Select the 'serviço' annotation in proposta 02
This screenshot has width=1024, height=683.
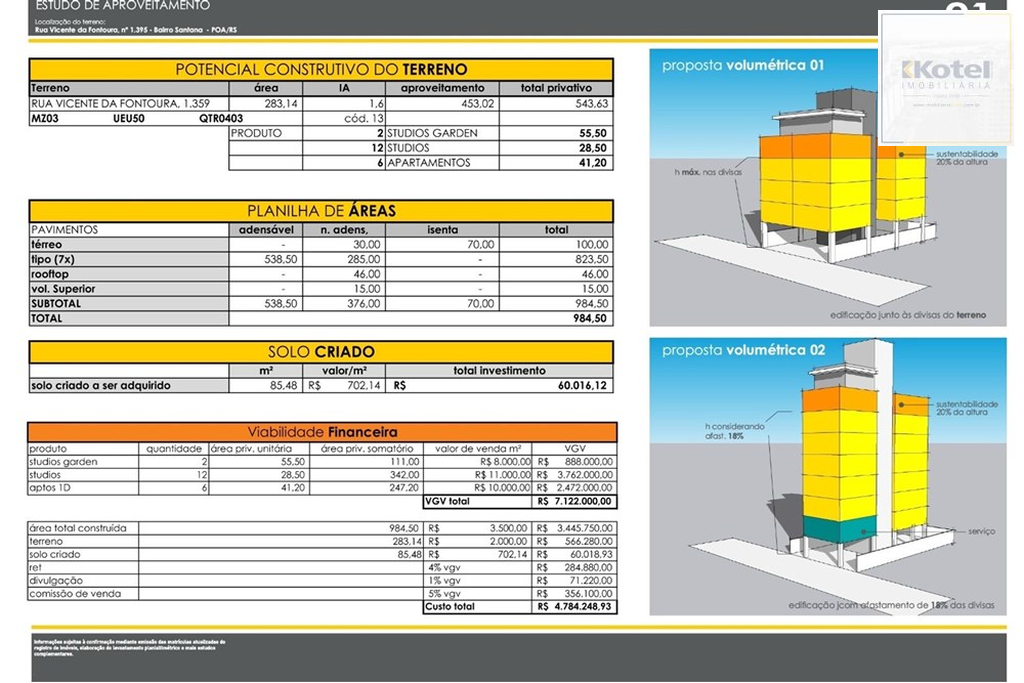(x=982, y=532)
